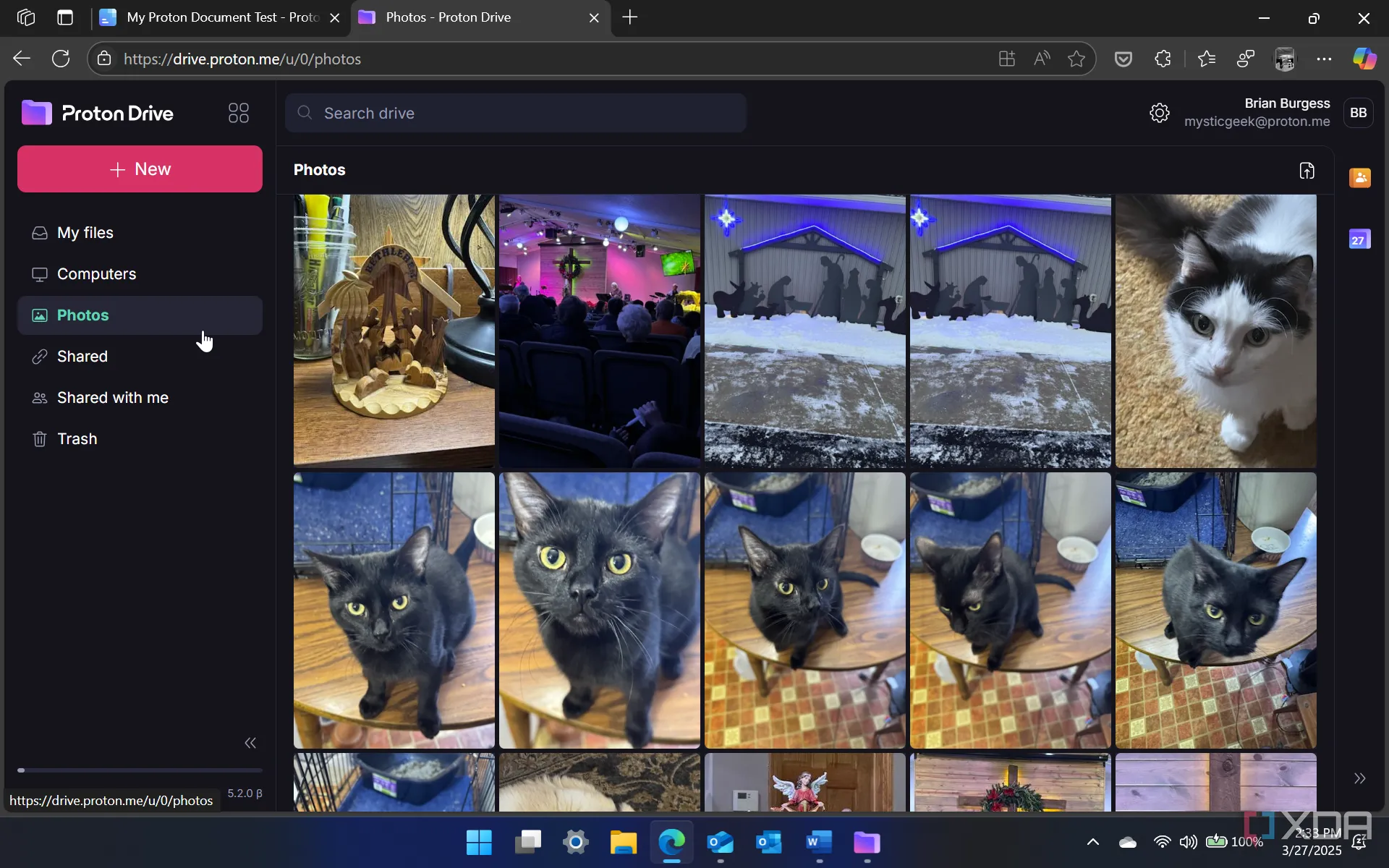
Task: View site information lock icon
Action: tap(104, 59)
